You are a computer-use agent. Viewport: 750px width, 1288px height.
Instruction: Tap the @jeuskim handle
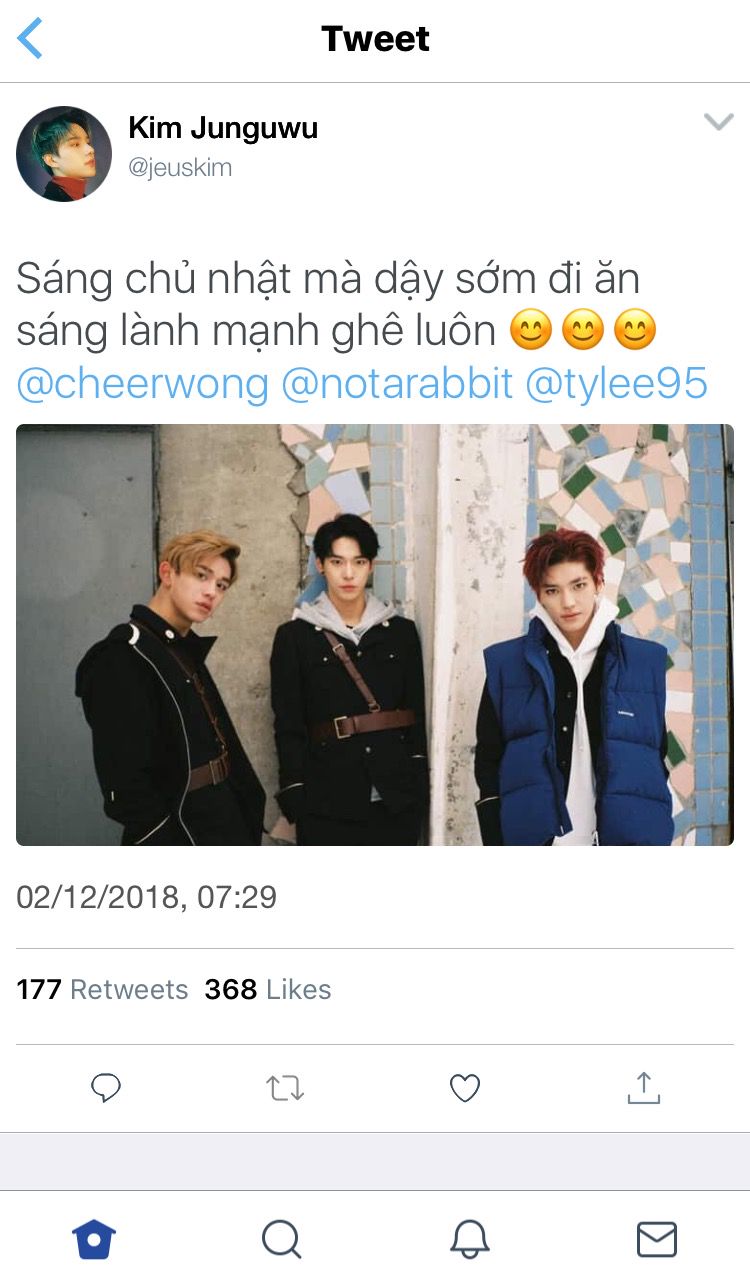point(180,167)
